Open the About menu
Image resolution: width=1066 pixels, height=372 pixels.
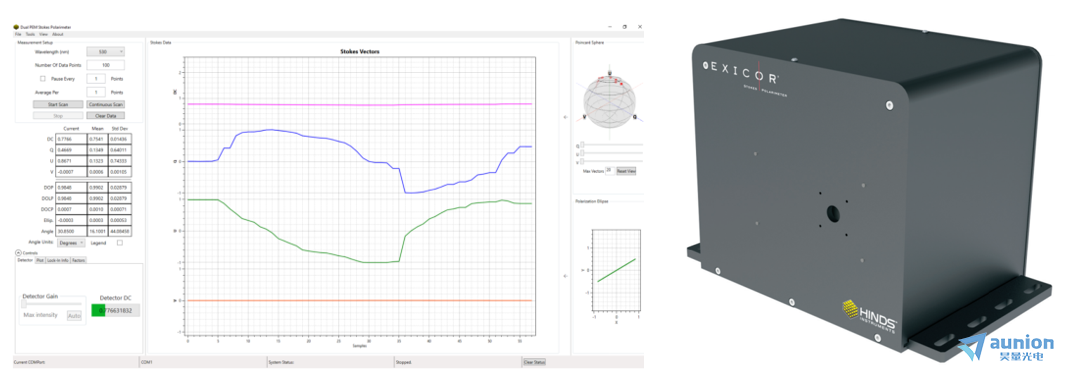pyautogui.click(x=58, y=33)
